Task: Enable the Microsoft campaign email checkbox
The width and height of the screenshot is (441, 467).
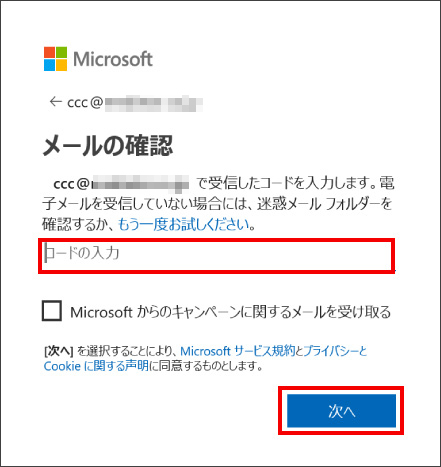Action: click(52, 311)
